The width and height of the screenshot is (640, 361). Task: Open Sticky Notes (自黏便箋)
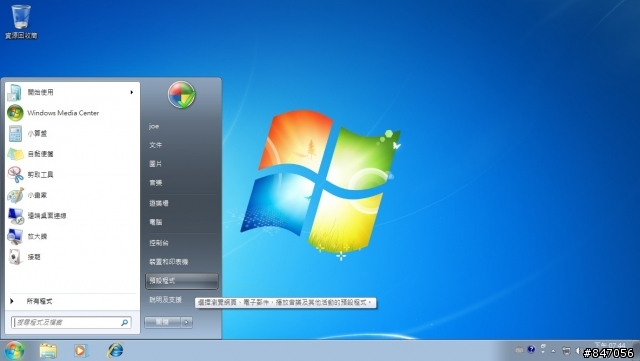coord(71,154)
